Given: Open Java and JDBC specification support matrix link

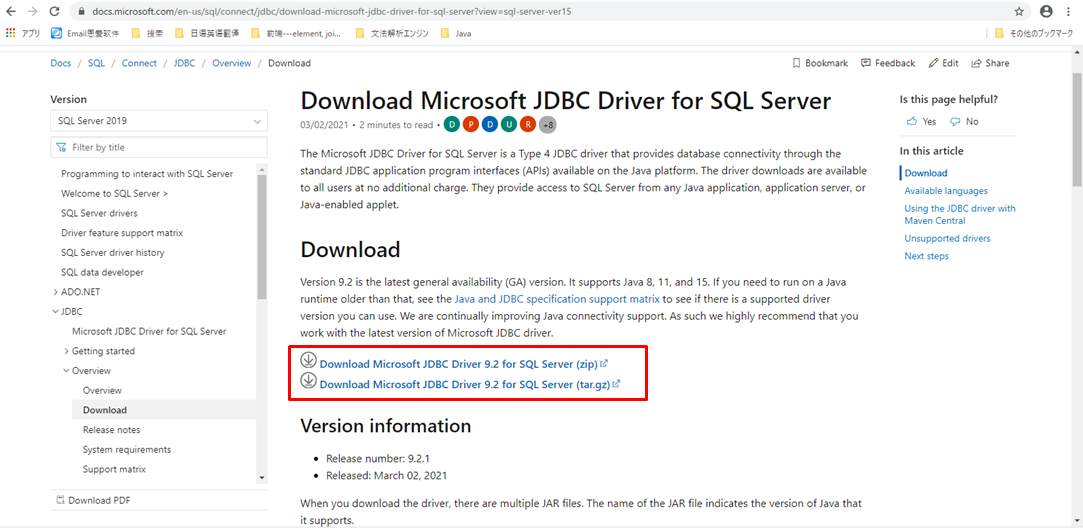Looking at the screenshot, I should pos(557,299).
